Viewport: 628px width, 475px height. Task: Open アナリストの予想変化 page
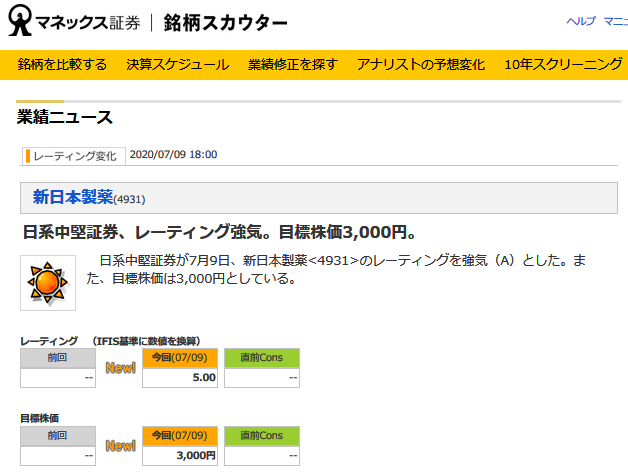[421, 65]
